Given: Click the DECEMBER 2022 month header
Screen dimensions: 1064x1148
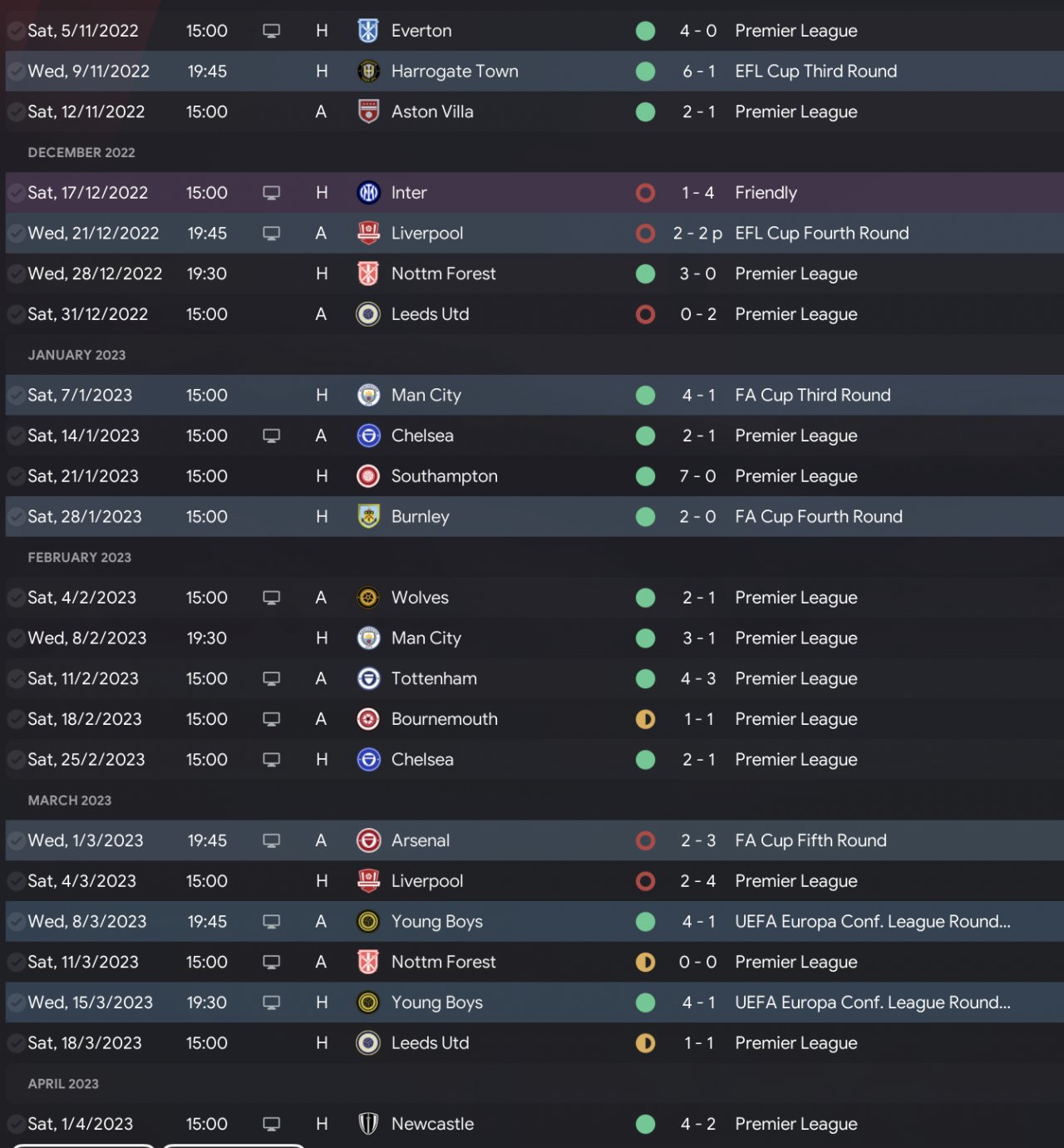Looking at the screenshot, I should coord(81,153).
